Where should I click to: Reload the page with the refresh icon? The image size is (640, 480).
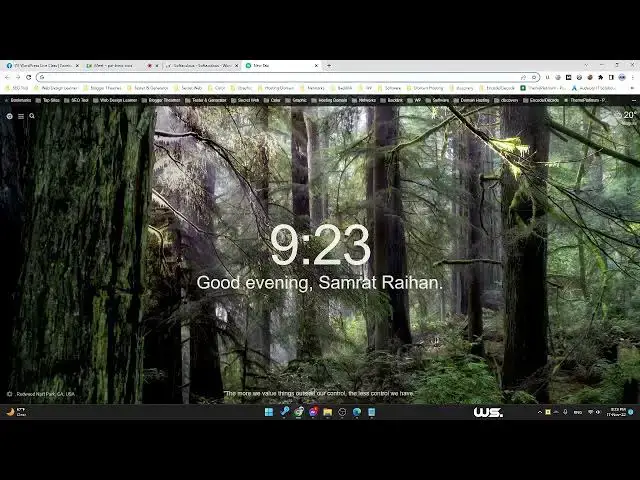coord(29,77)
